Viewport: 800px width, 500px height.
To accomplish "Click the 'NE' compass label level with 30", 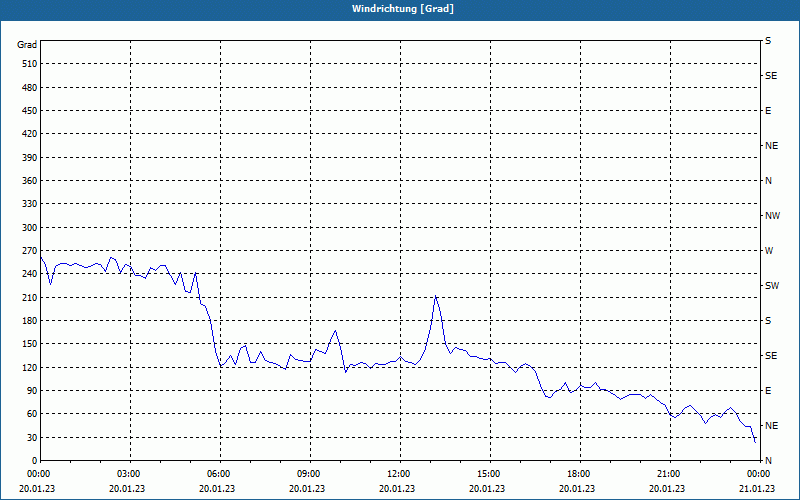I will coord(771,426).
